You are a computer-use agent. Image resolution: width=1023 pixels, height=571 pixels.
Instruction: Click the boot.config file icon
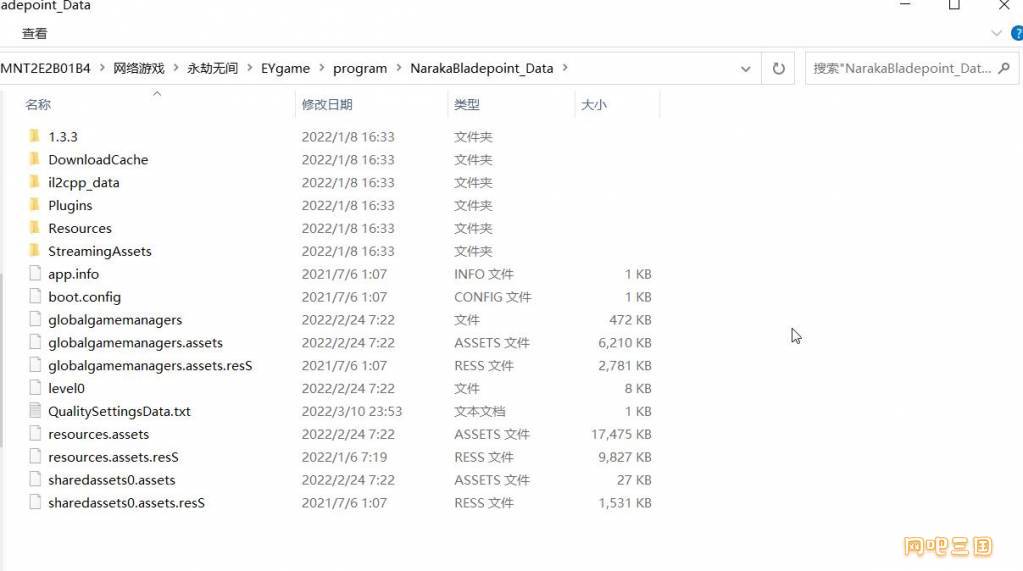tap(35, 296)
